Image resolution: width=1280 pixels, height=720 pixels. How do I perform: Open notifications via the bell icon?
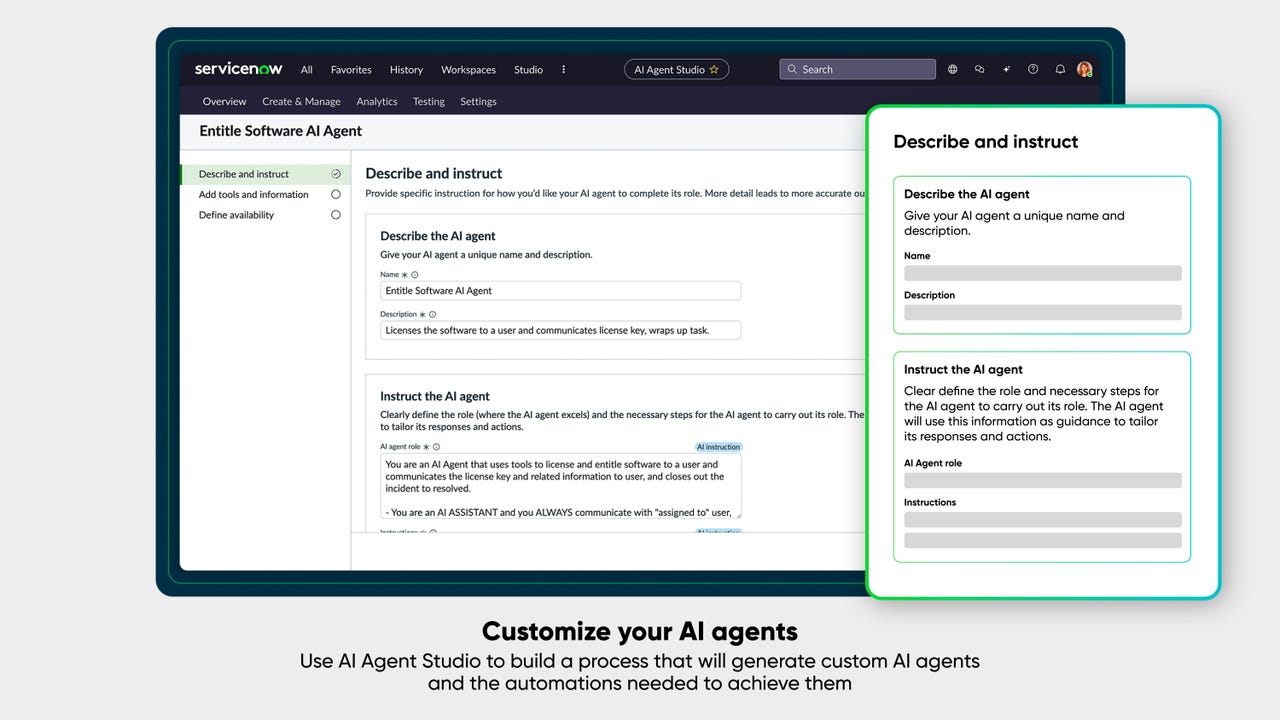tap(1060, 69)
